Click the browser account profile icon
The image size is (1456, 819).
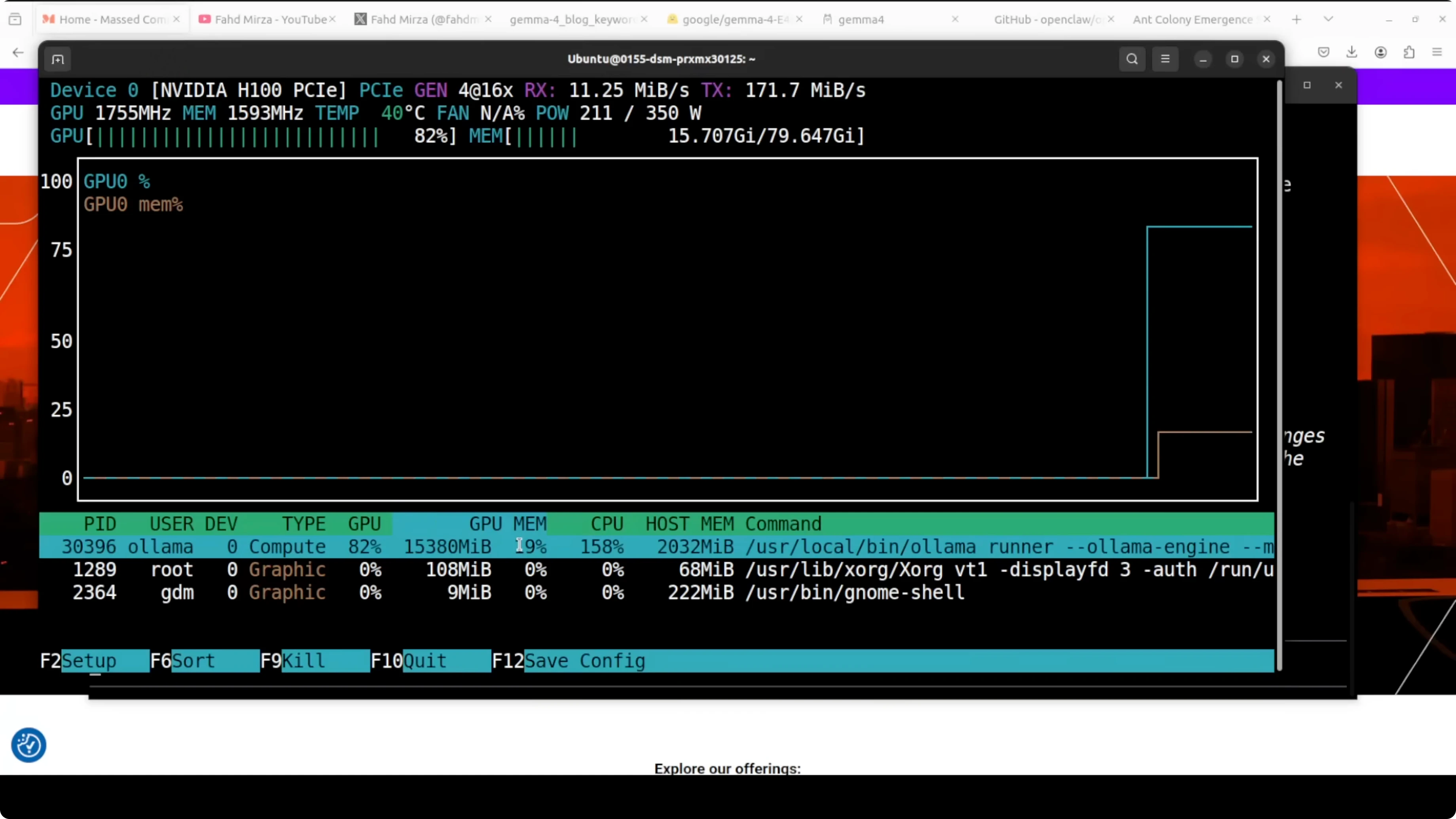click(1380, 52)
